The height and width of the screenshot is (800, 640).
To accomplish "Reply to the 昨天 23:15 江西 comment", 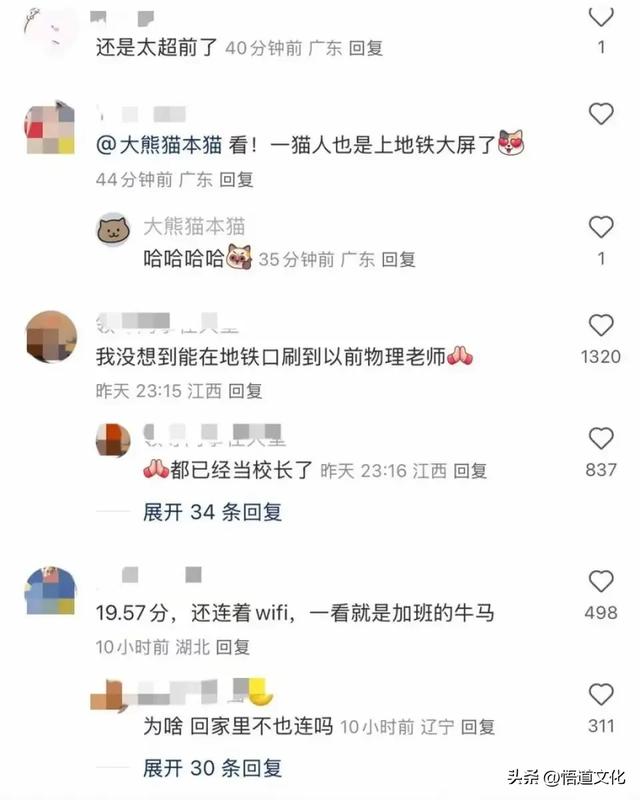I will pos(245,391).
